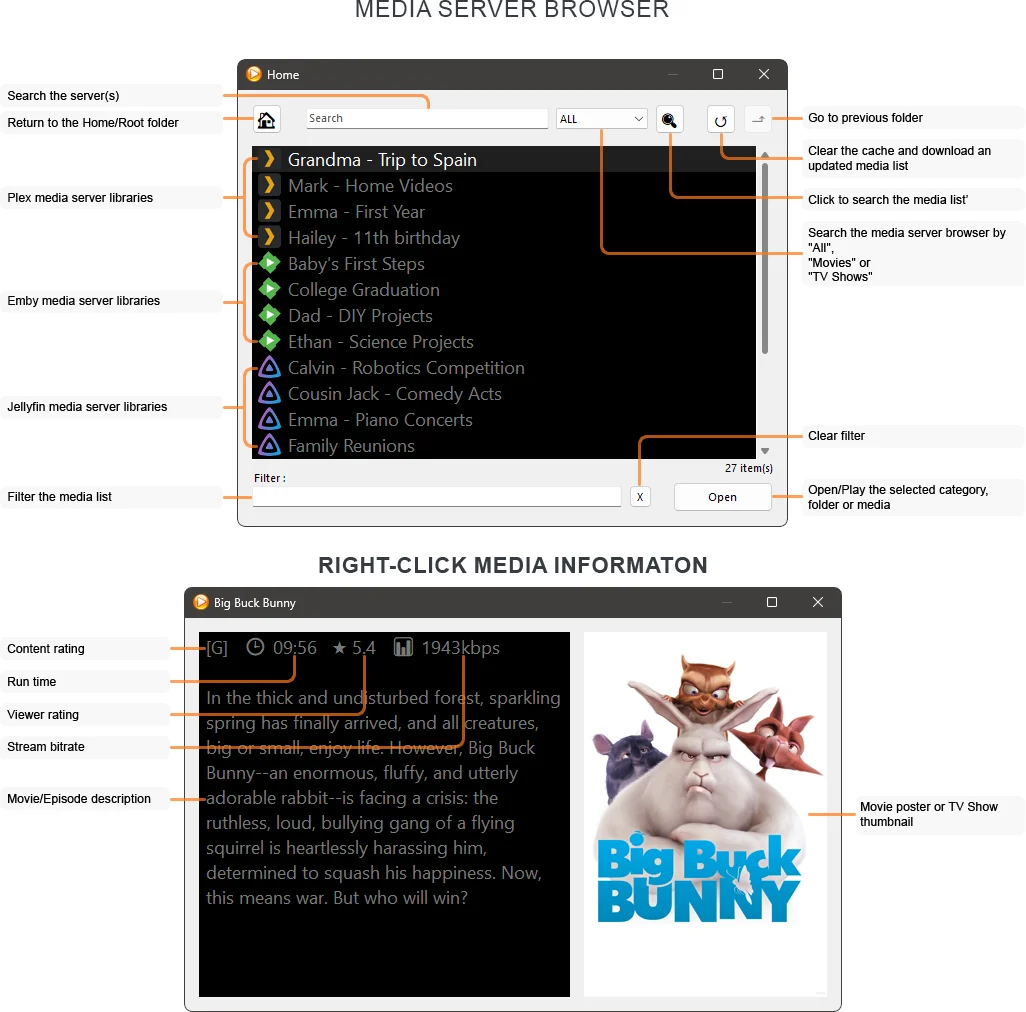Close the Big Buck Bunny window

[818, 602]
